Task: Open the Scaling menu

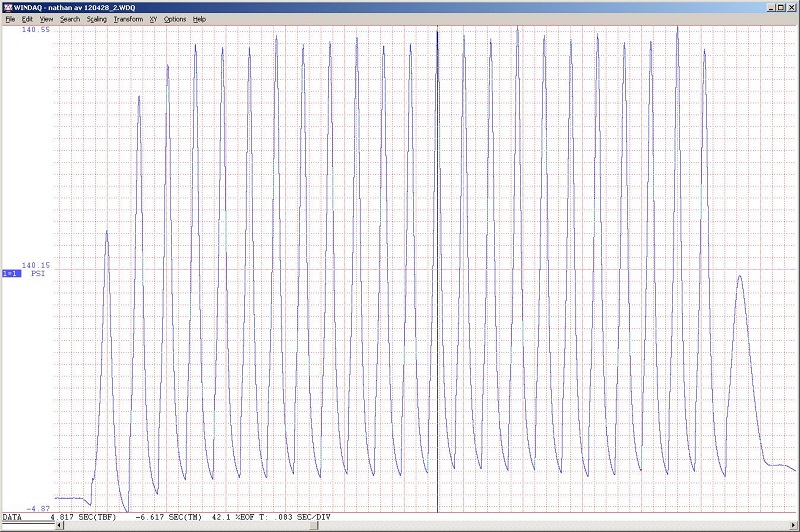Action: pyautogui.click(x=96, y=19)
